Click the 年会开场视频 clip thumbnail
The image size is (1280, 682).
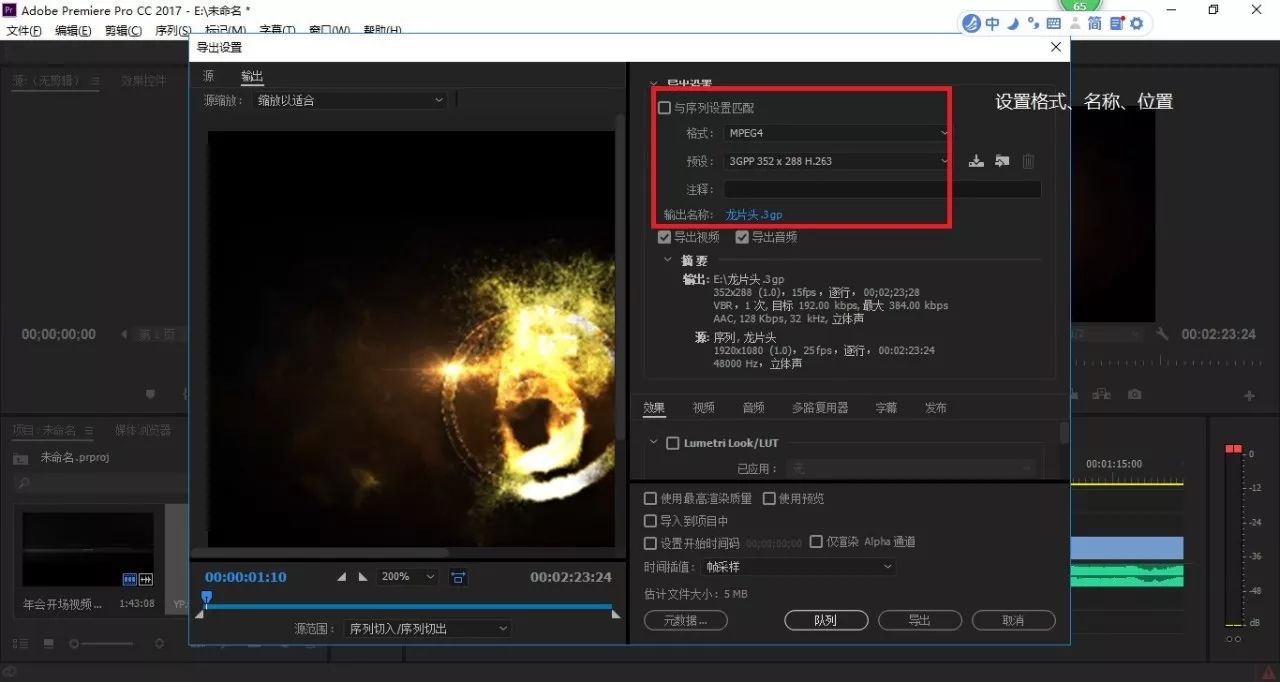point(88,550)
